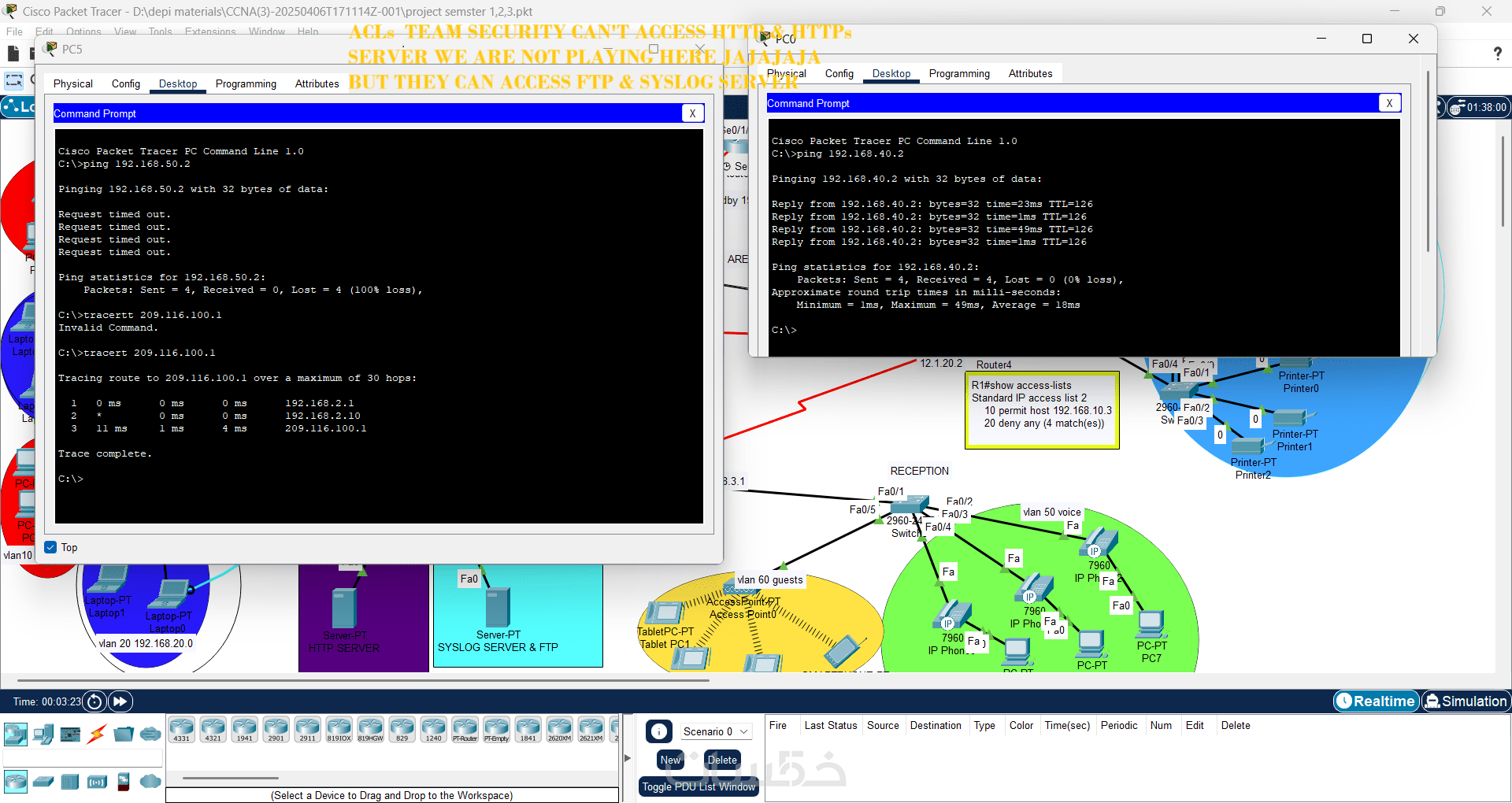Select the Connections lightning bolt icon

pyautogui.click(x=97, y=735)
